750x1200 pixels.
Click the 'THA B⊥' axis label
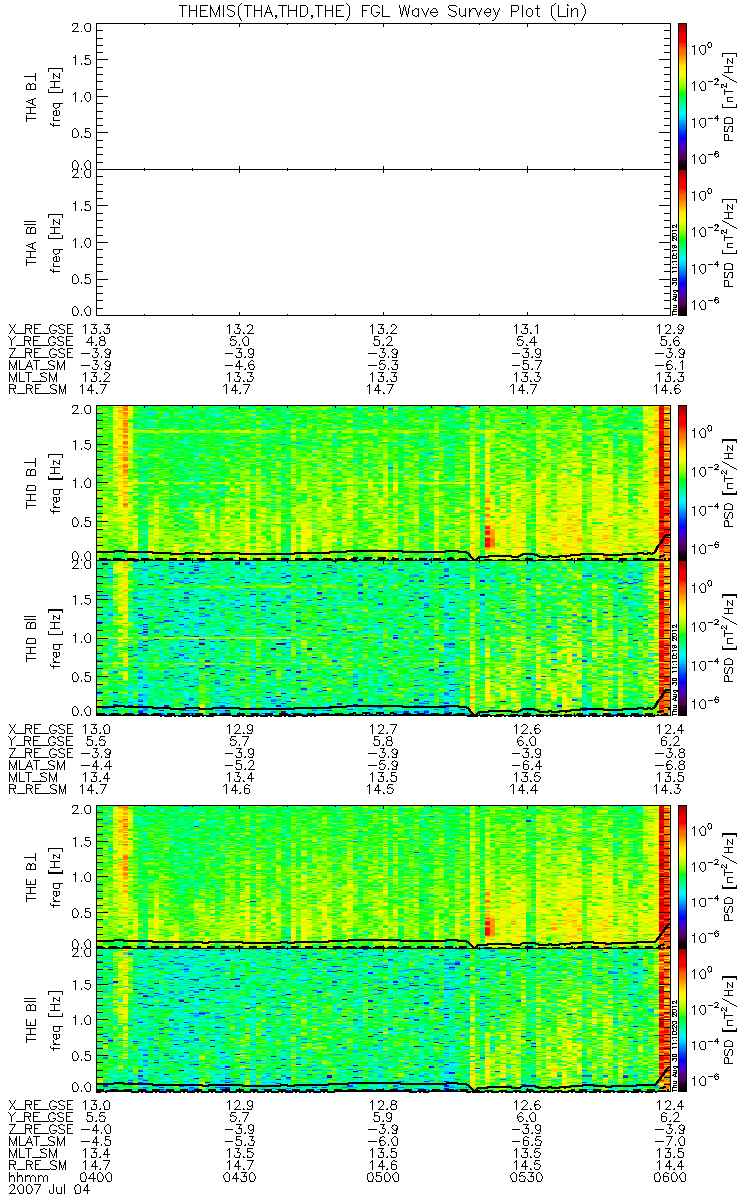[33, 96]
